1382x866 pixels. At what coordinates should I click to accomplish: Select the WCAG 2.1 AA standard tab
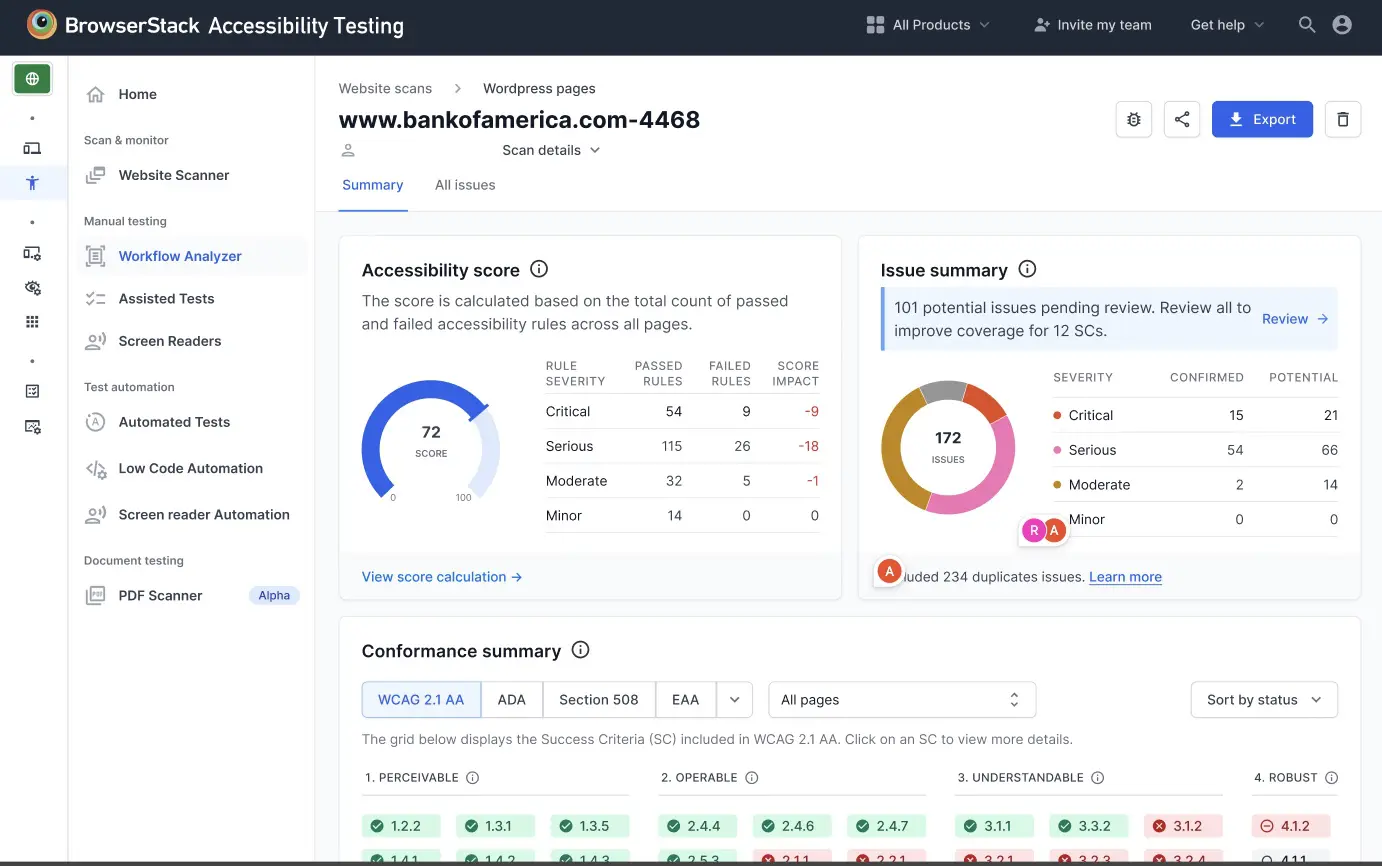coord(421,700)
